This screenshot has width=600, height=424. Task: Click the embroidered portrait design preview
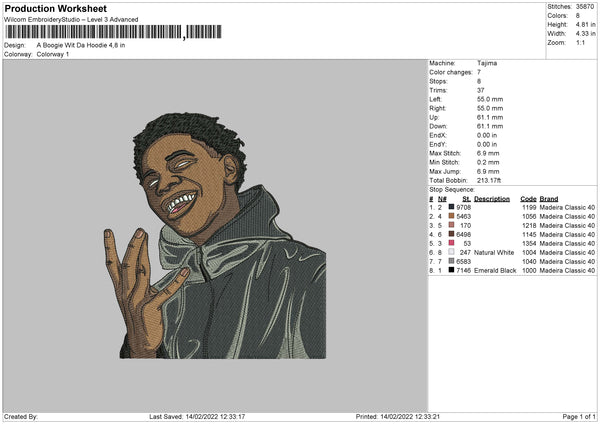[x=215, y=235]
